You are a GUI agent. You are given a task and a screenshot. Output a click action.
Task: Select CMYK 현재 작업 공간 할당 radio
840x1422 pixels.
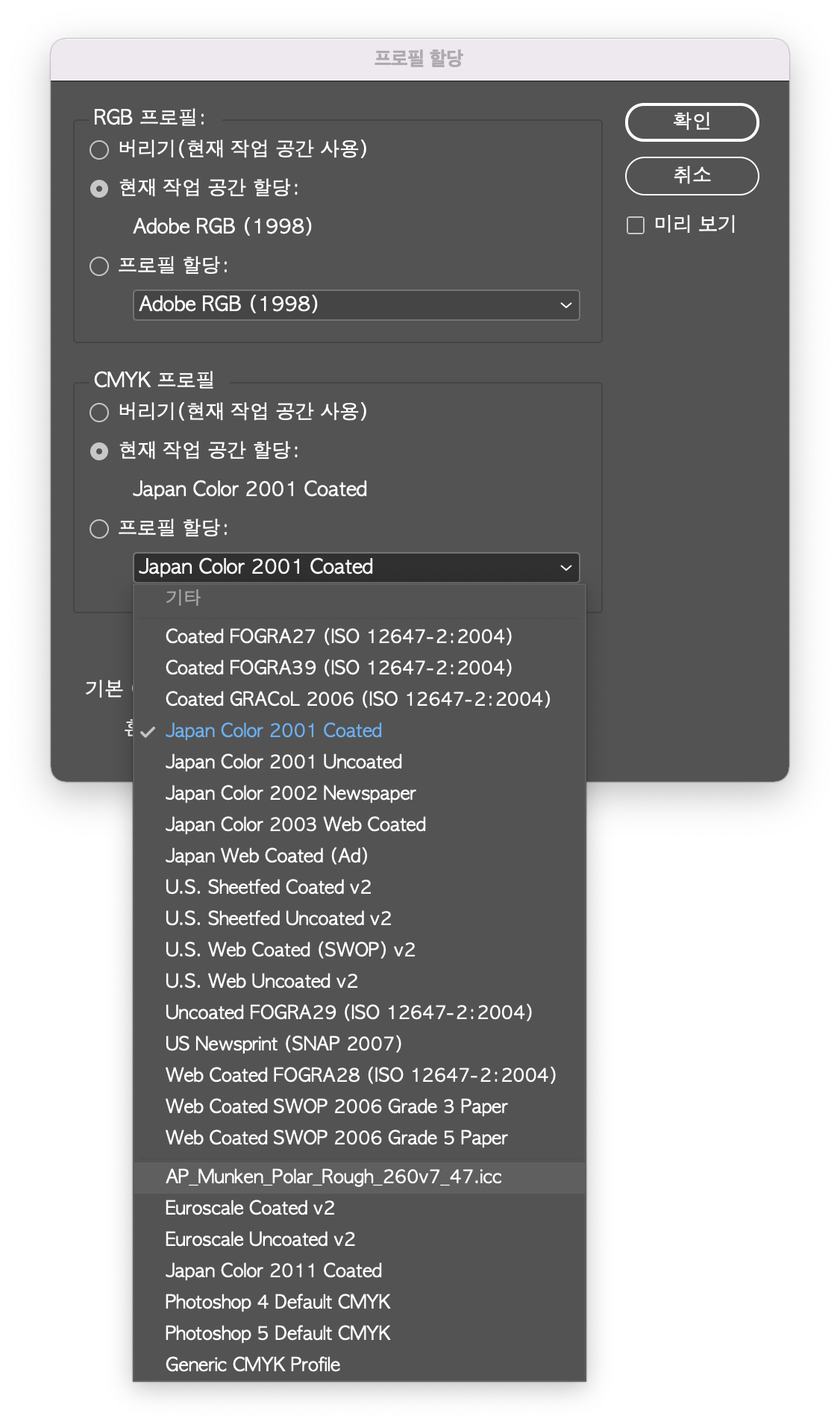(99, 451)
